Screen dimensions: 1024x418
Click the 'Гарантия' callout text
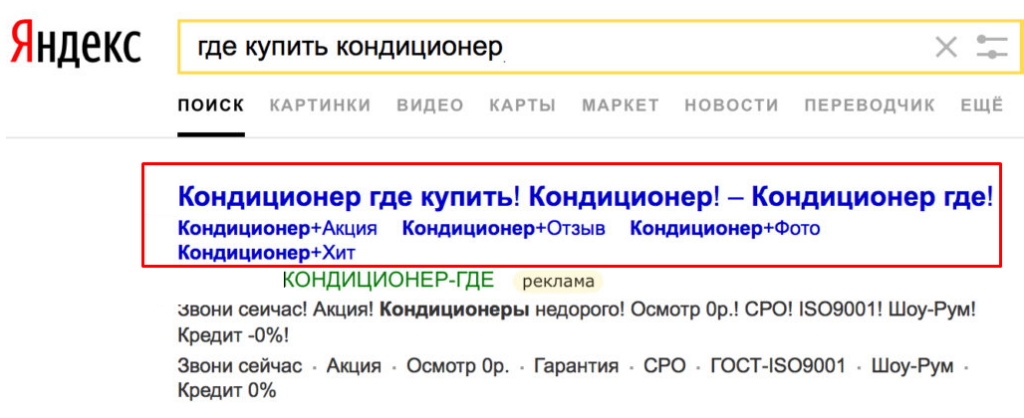pos(576,366)
